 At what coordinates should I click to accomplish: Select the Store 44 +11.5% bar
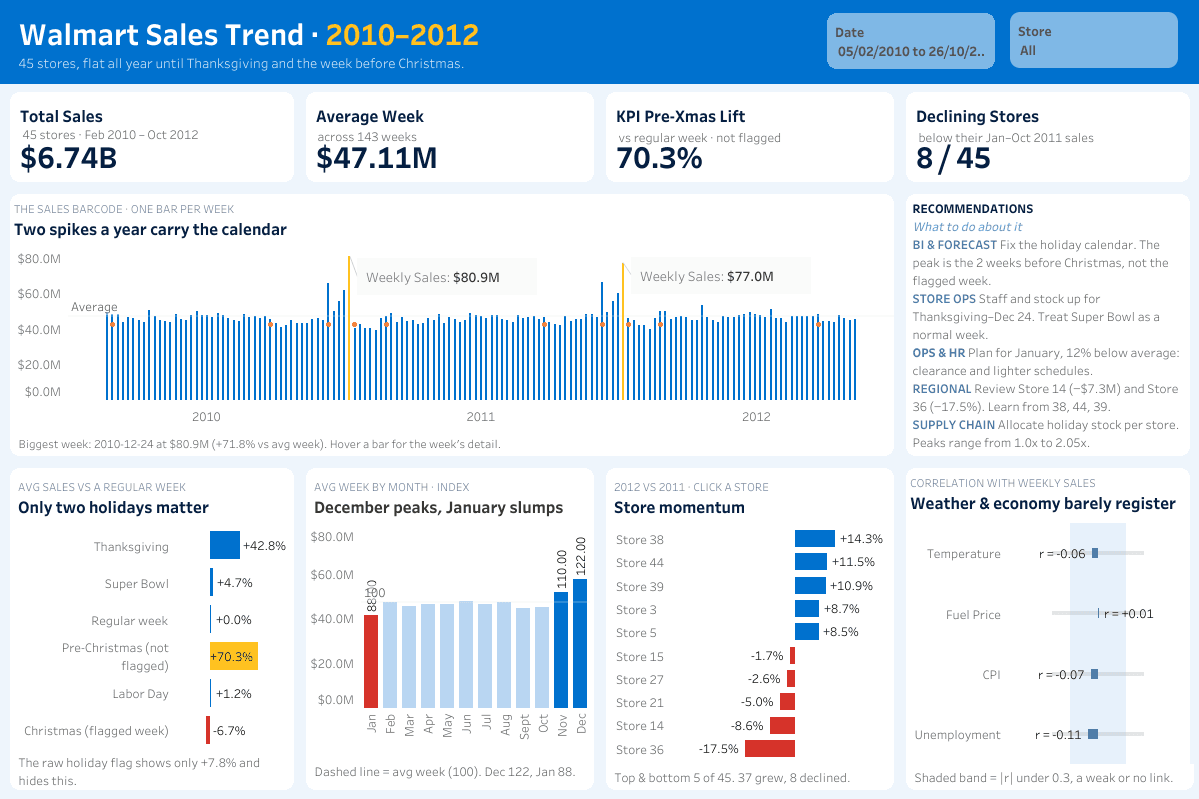[x=811, y=561]
